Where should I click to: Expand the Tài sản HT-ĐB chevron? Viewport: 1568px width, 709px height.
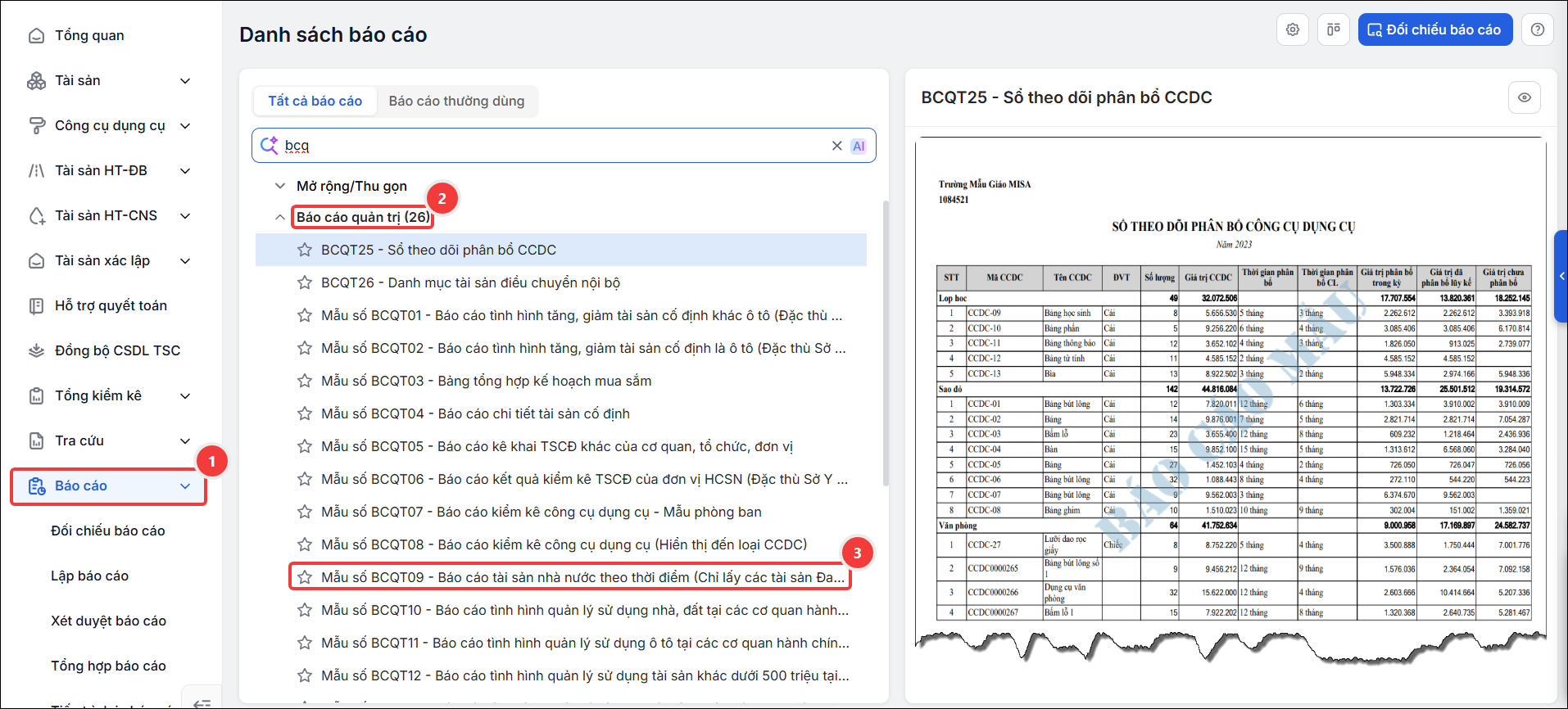click(x=185, y=170)
